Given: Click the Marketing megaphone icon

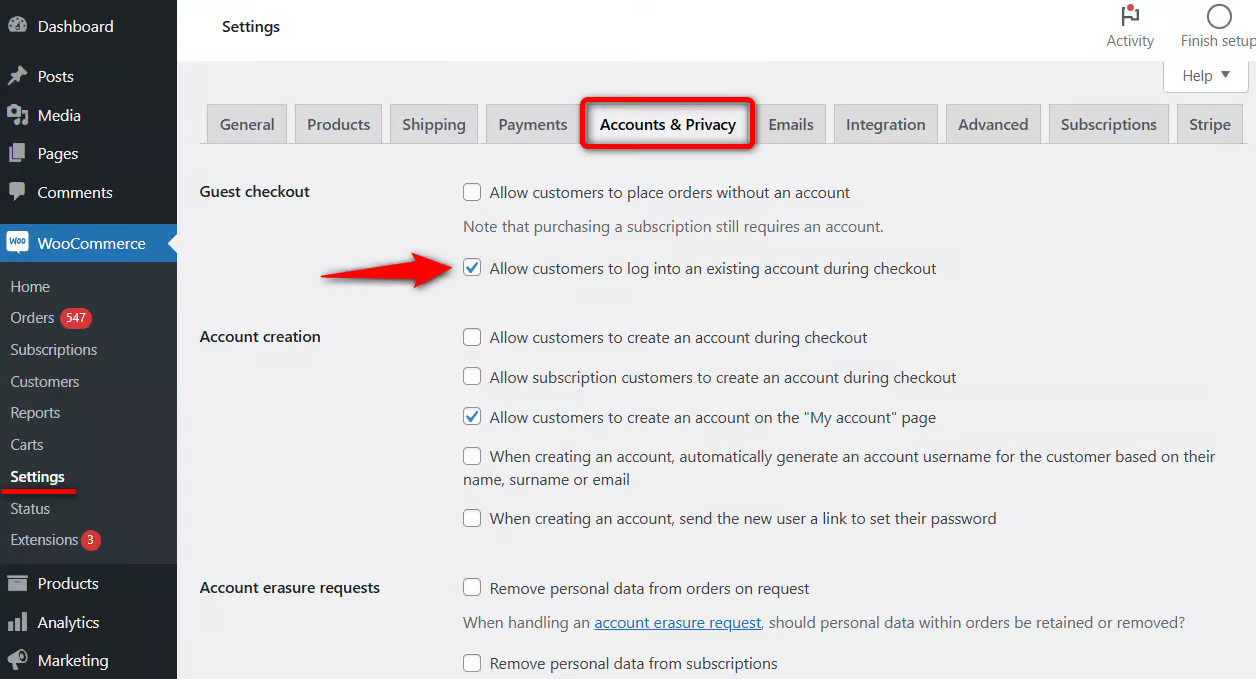Looking at the screenshot, I should [17, 660].
